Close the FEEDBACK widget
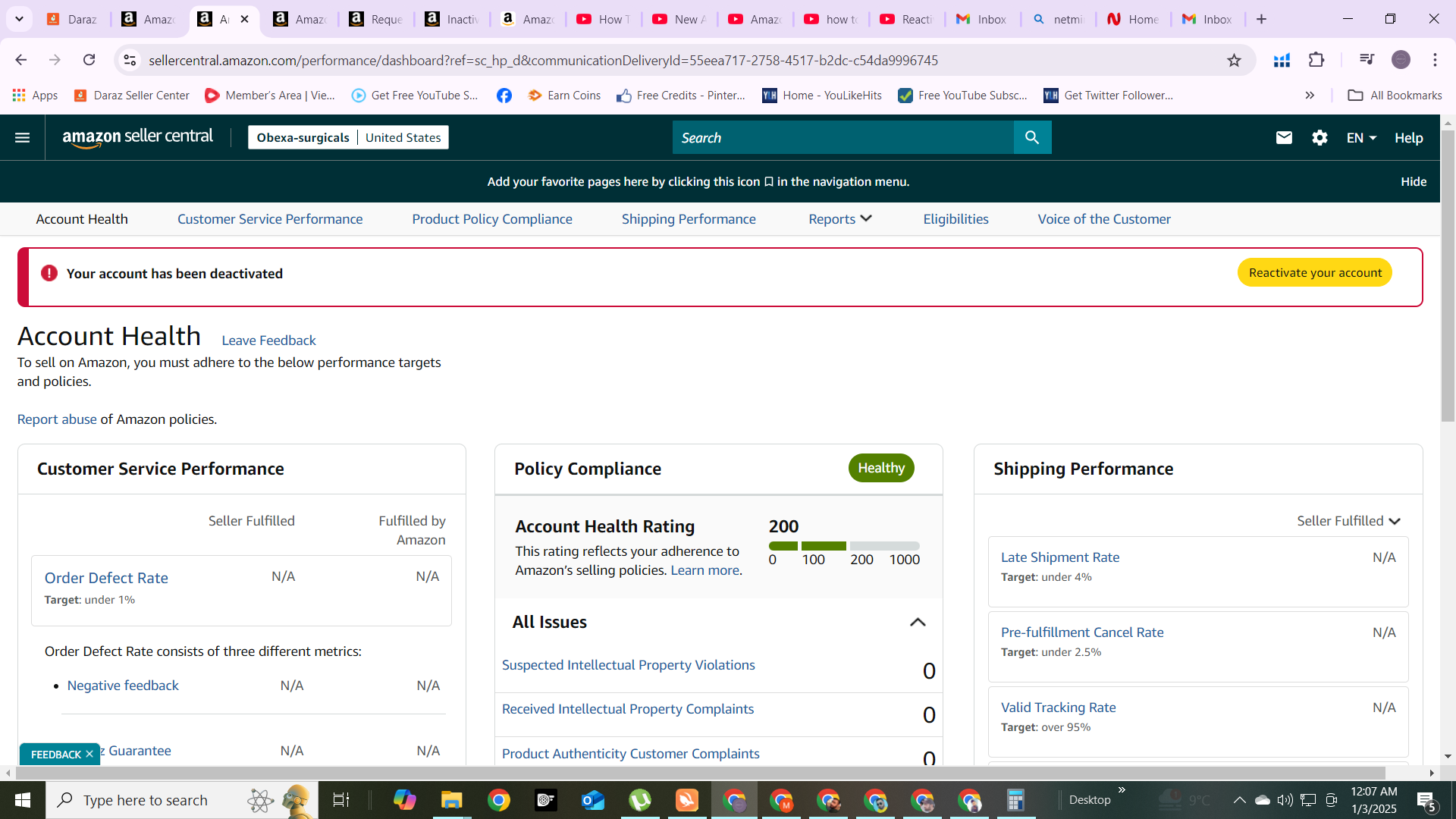 [89, 755]
